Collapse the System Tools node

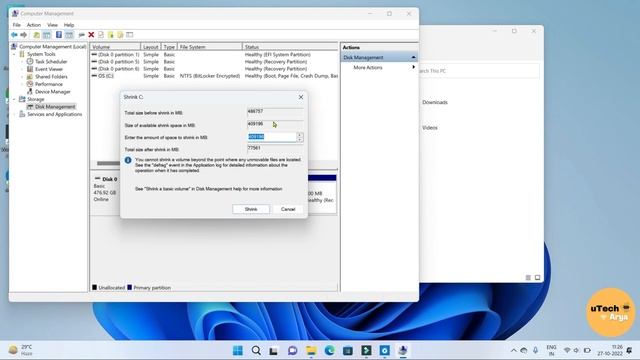[14, 54]
